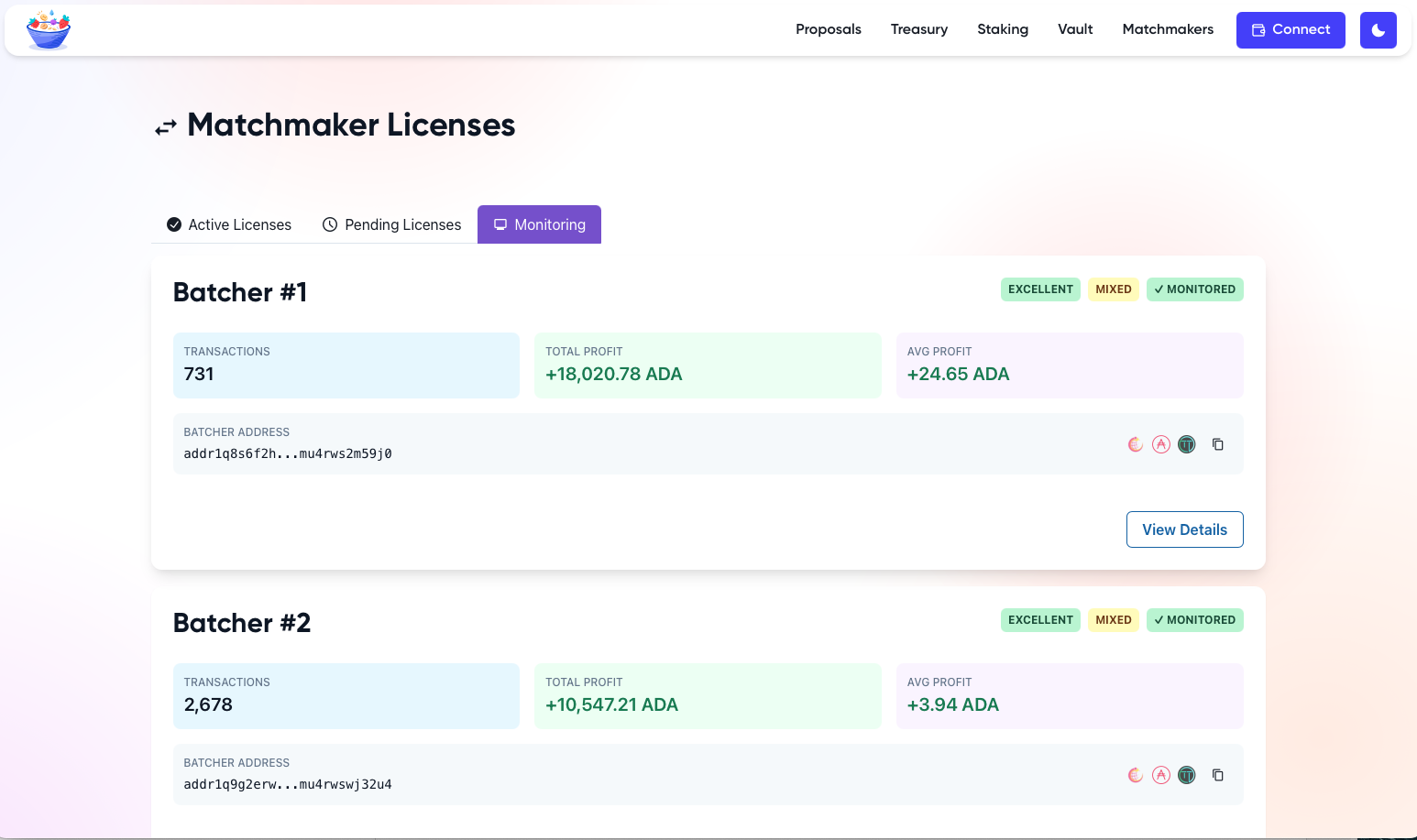Switch to the Pending Licenses tab
Viewport: 1417px width, 840px height.
392,224
